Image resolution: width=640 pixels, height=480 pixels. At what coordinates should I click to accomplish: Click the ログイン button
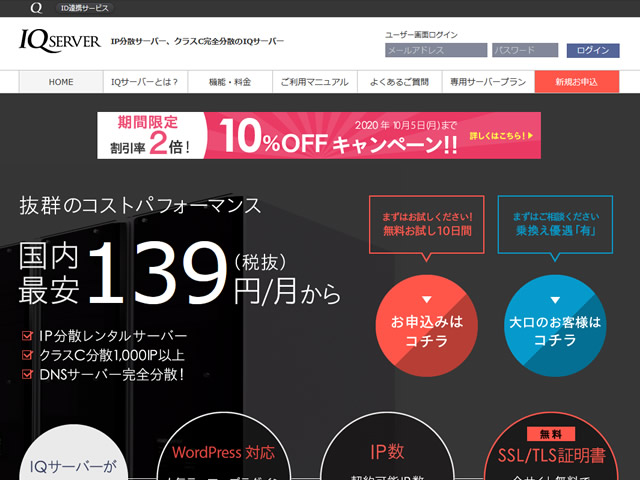coord(593,50)
